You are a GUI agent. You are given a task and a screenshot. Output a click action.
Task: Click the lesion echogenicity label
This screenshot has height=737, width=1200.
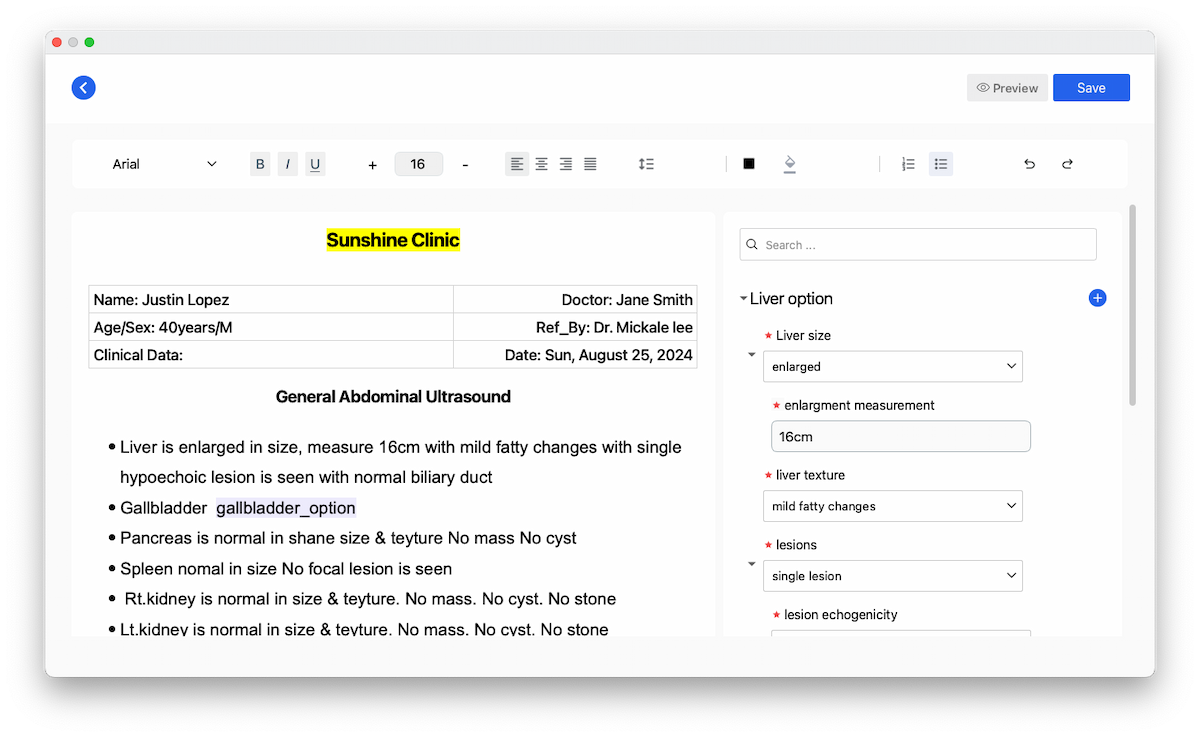(840, 615)
